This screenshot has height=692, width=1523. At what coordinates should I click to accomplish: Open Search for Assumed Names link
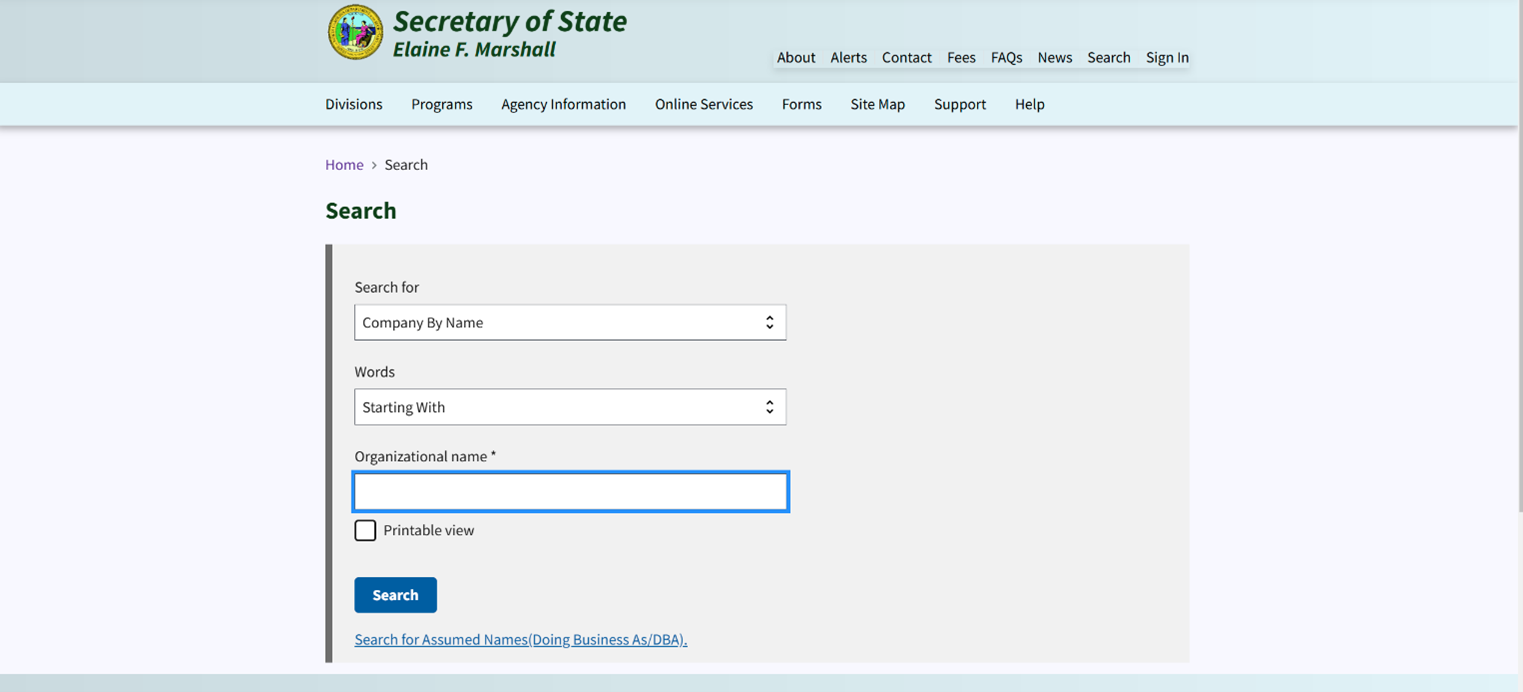(520, 640)
